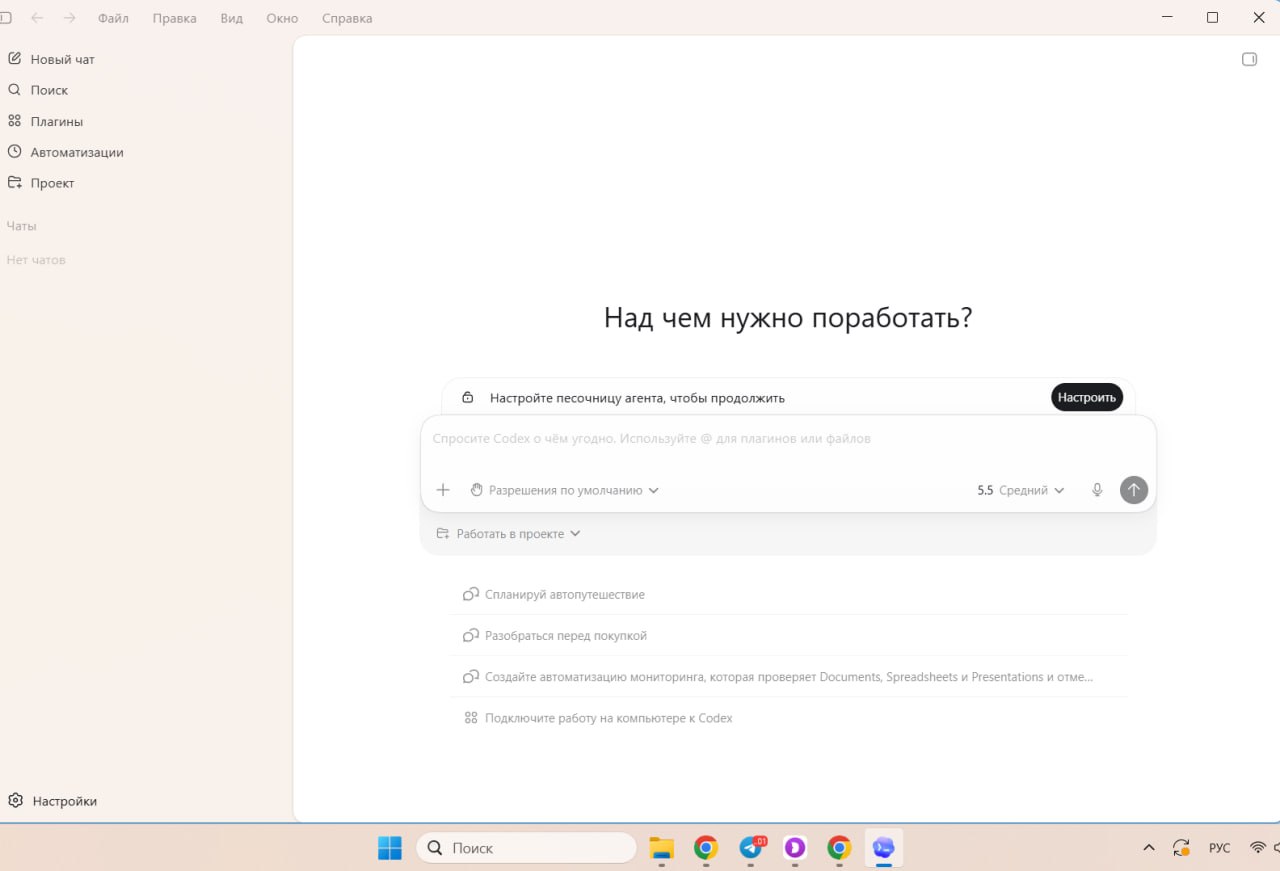Open Поиск in the sidebar

[49, 90]
